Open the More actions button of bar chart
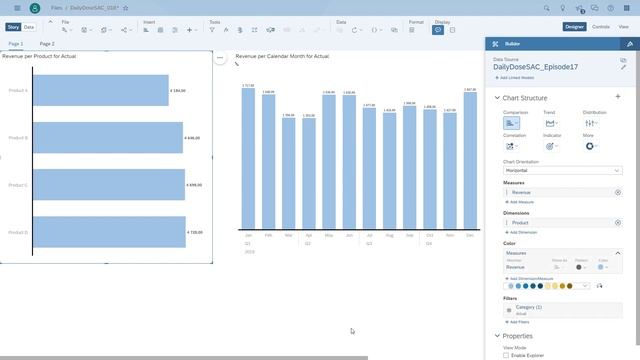 (220, 58)
